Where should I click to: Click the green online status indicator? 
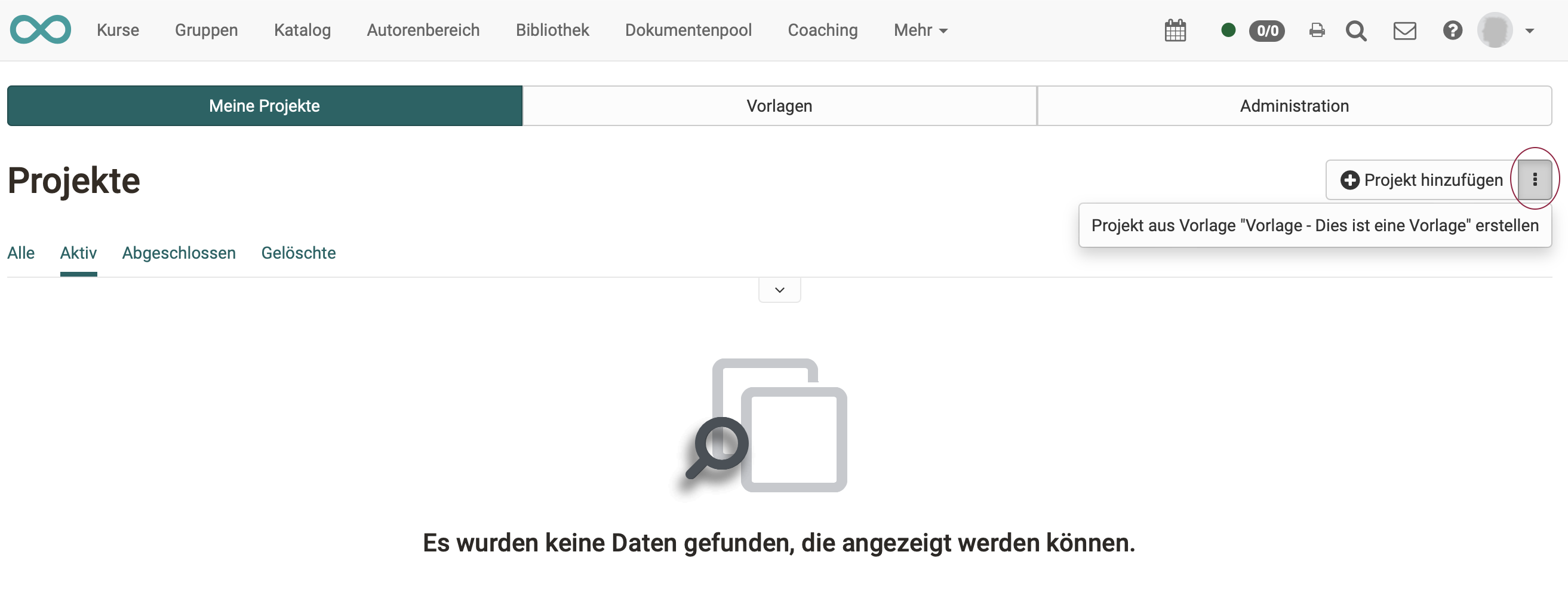tap(1228, 30)
